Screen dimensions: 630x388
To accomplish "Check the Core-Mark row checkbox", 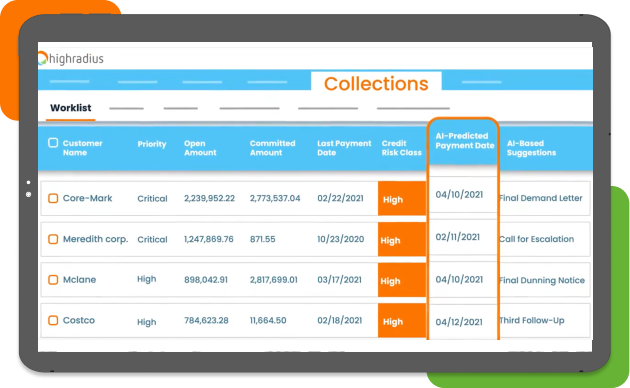I will point(53,198).
